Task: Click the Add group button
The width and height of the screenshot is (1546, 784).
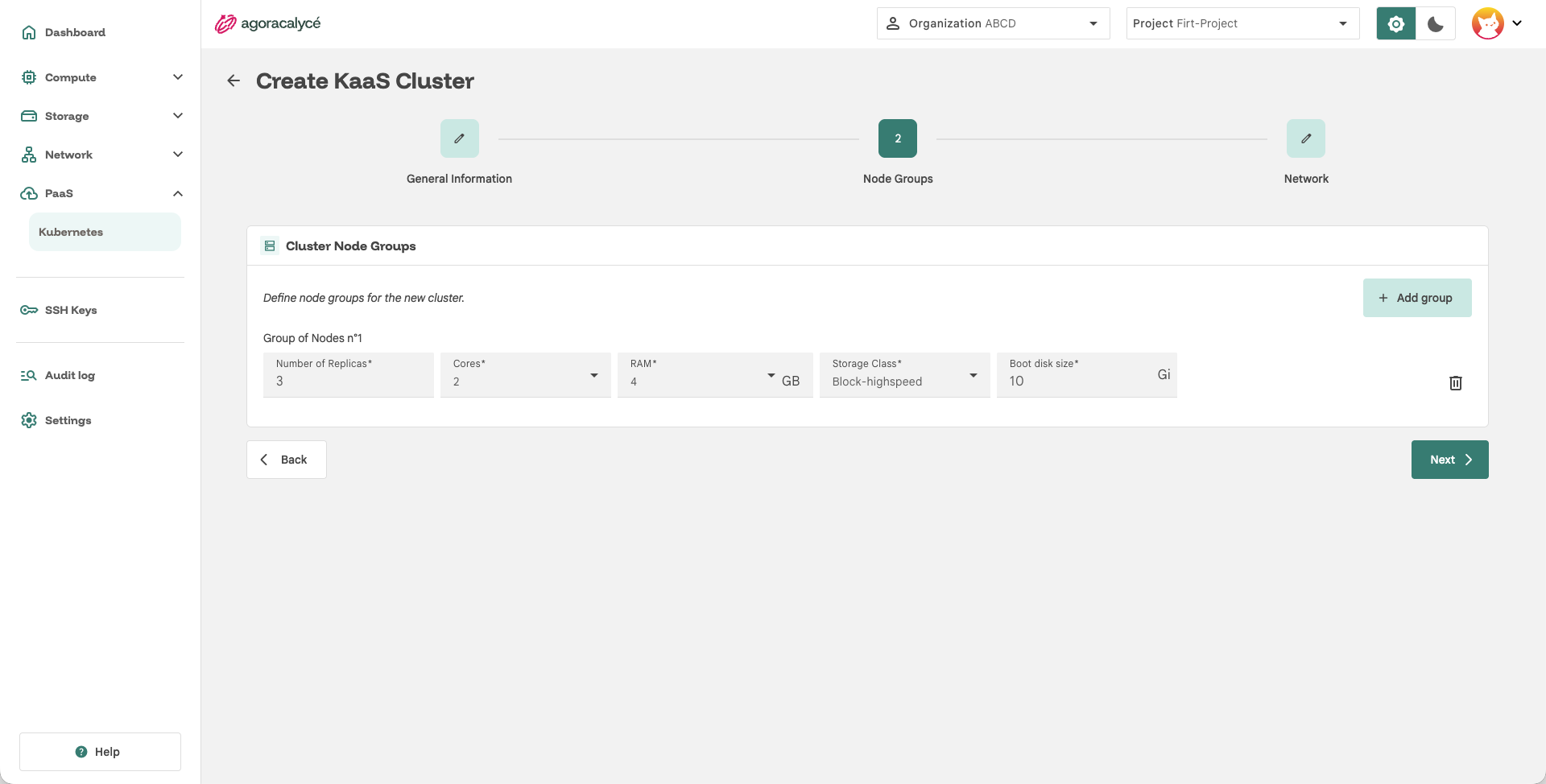Action: point(1417,298)
